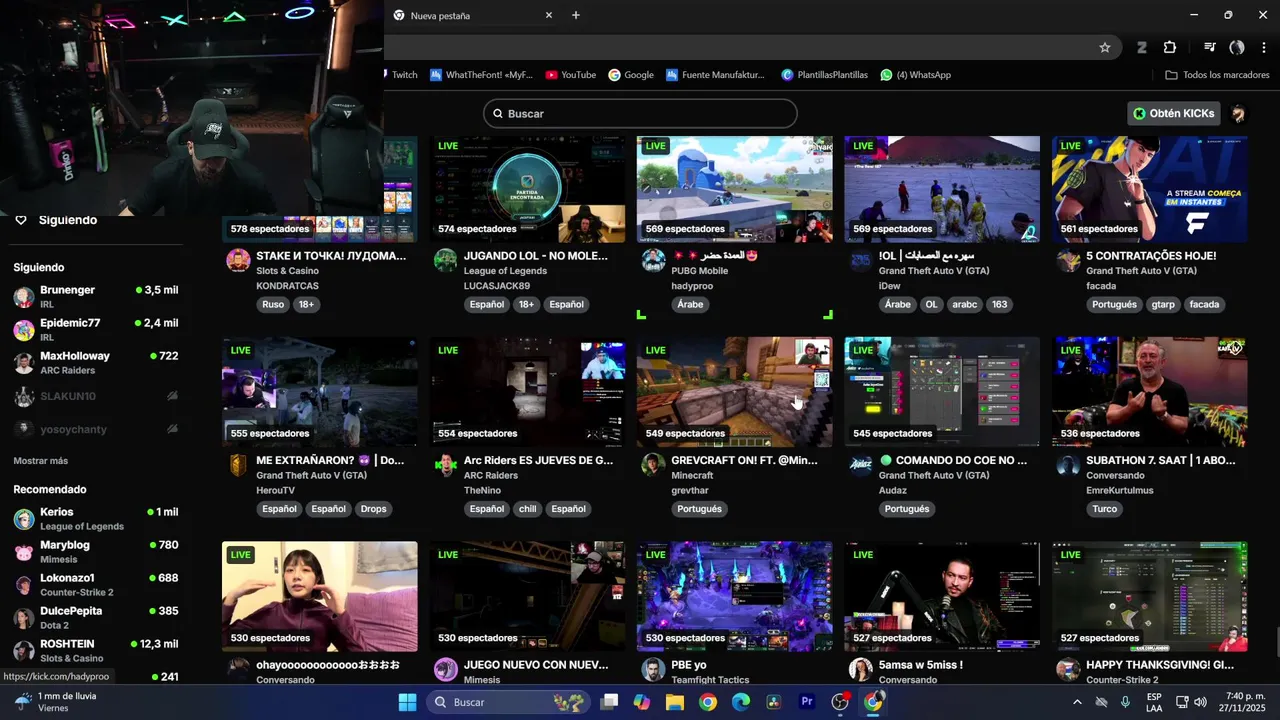Open the ohayooo Conversando stream thumbnail

pyautogui.click(x=320, y=596)
